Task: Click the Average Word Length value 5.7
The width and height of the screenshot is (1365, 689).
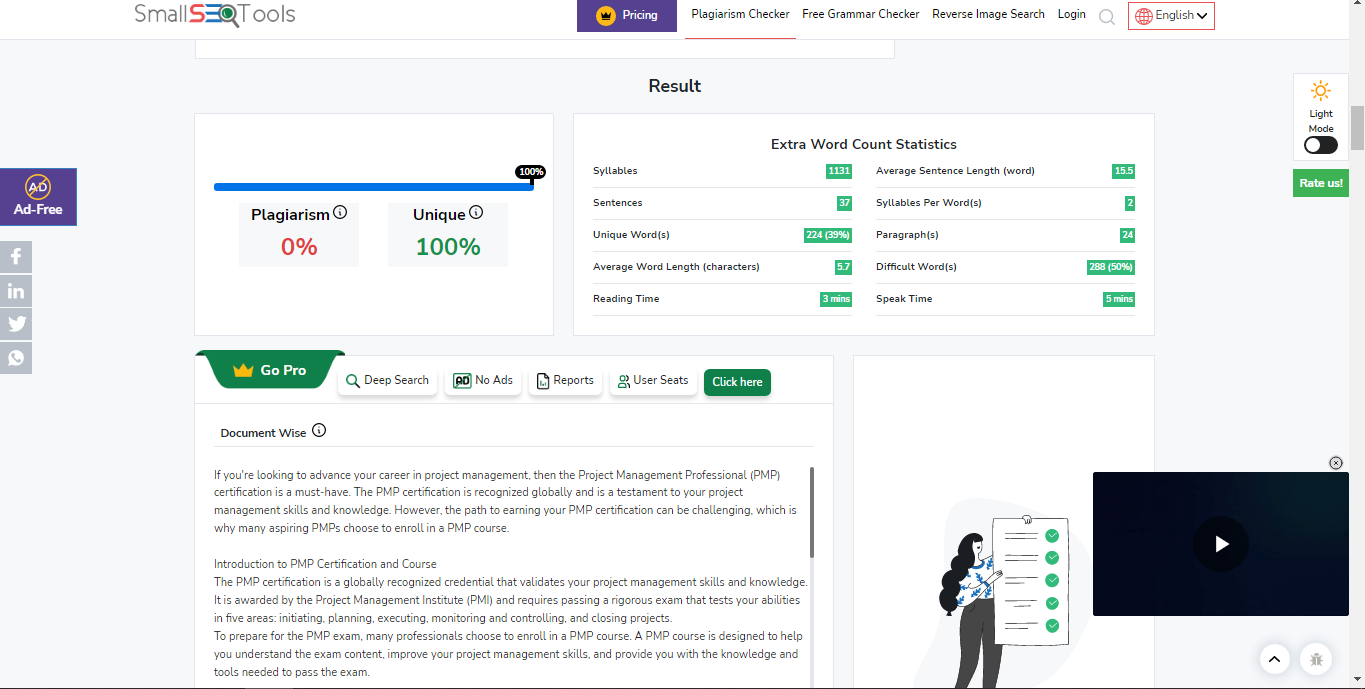Action: (x=843, y=267)
